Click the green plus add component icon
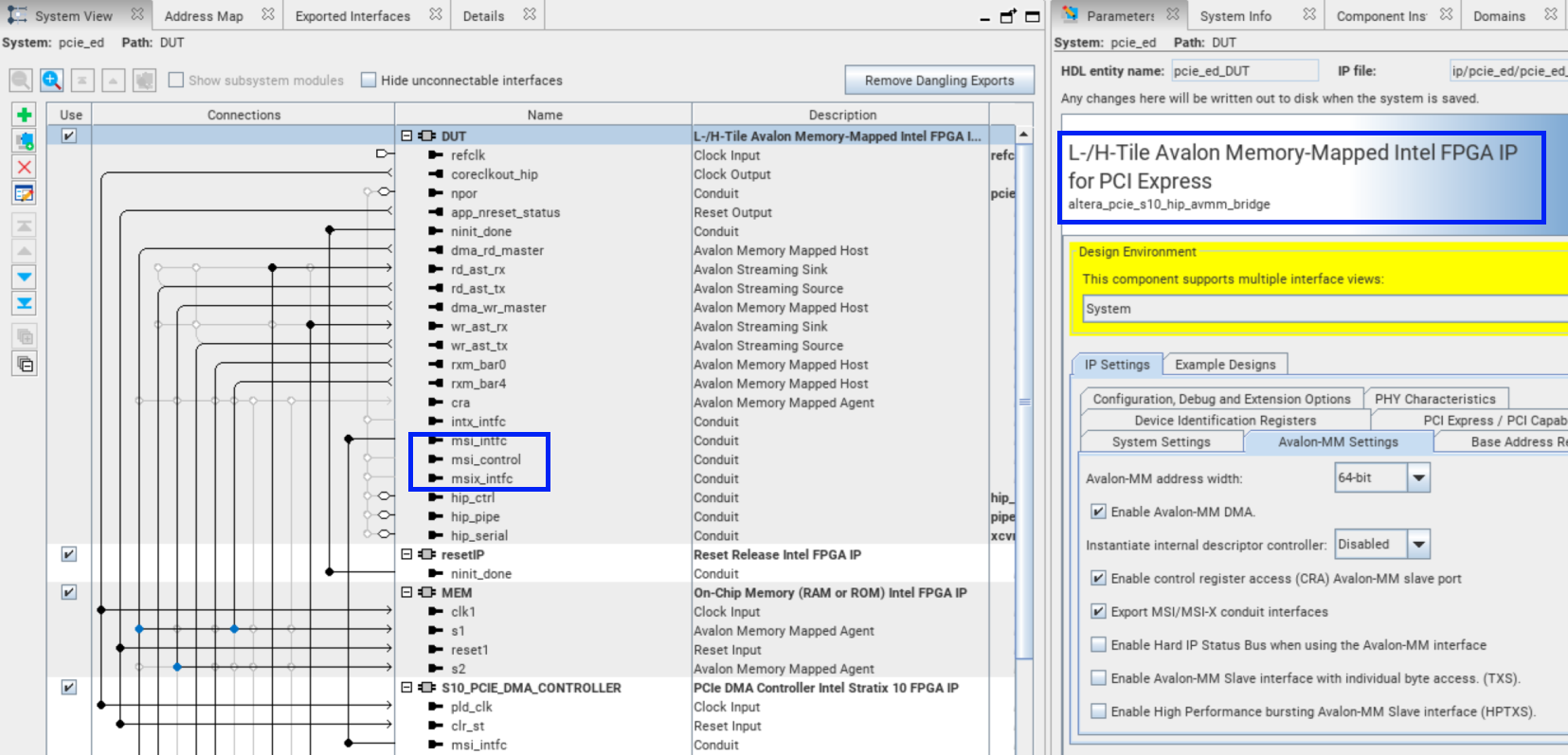Screen dimensions: 1568x755 [x=25, y=115]
